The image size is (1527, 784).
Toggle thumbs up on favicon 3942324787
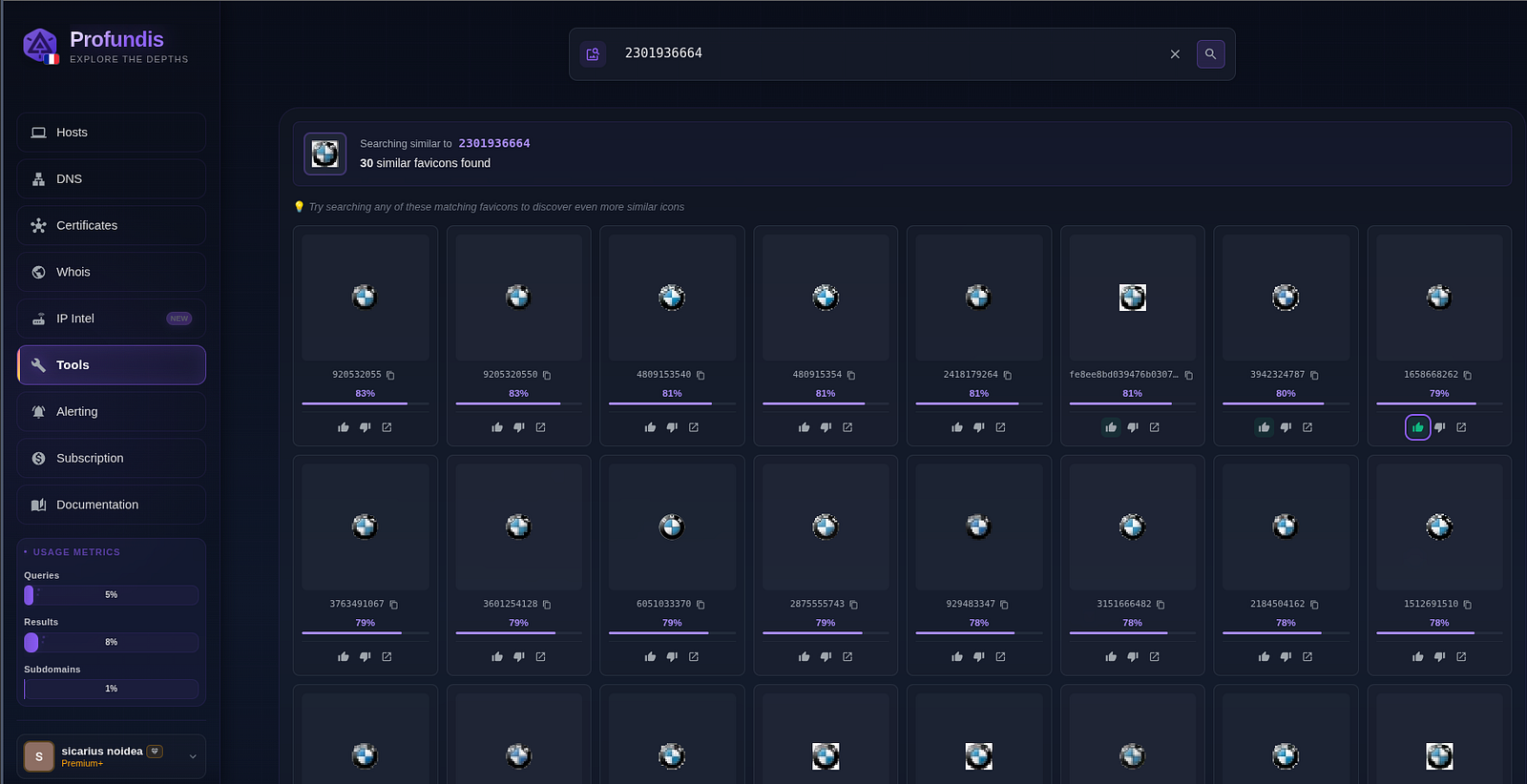pos(1264,427)
